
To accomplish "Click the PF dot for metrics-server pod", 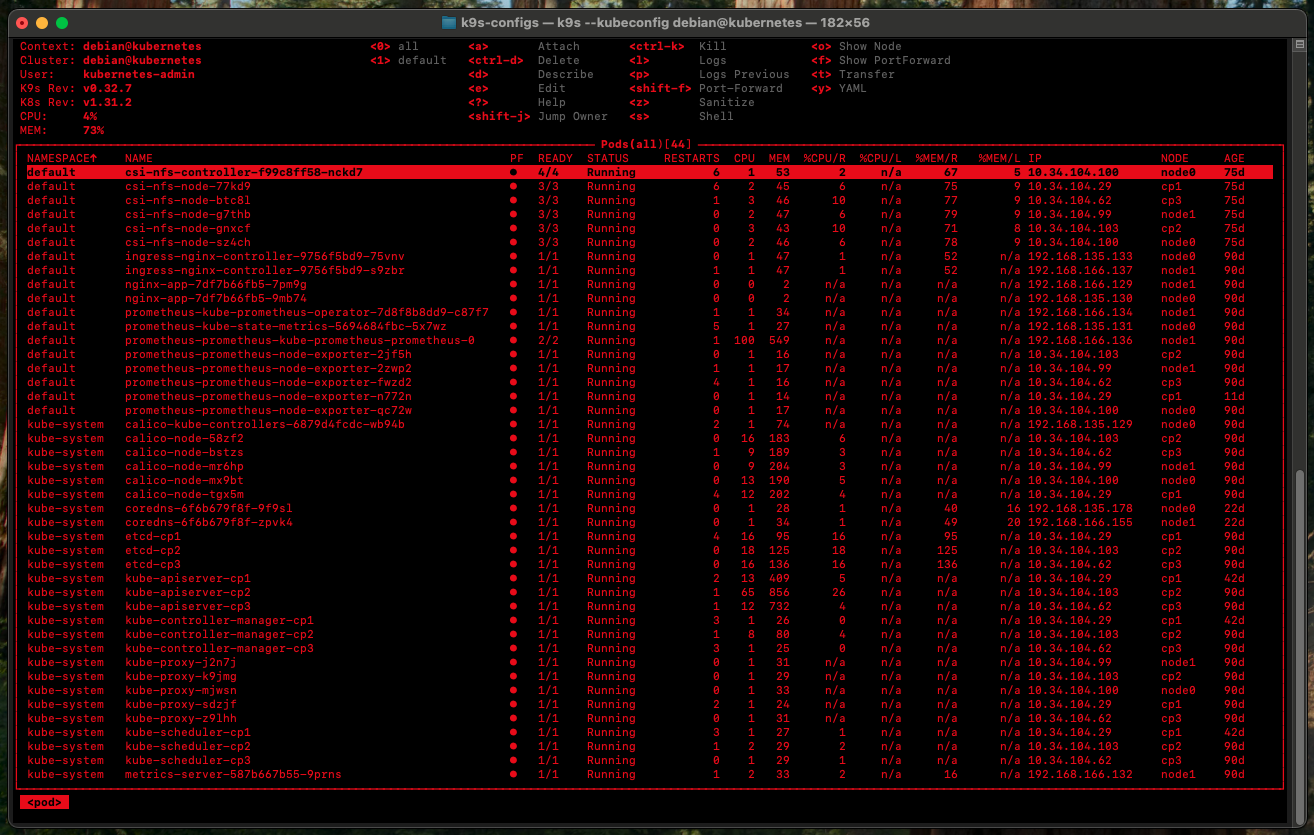I will (514, 774).
